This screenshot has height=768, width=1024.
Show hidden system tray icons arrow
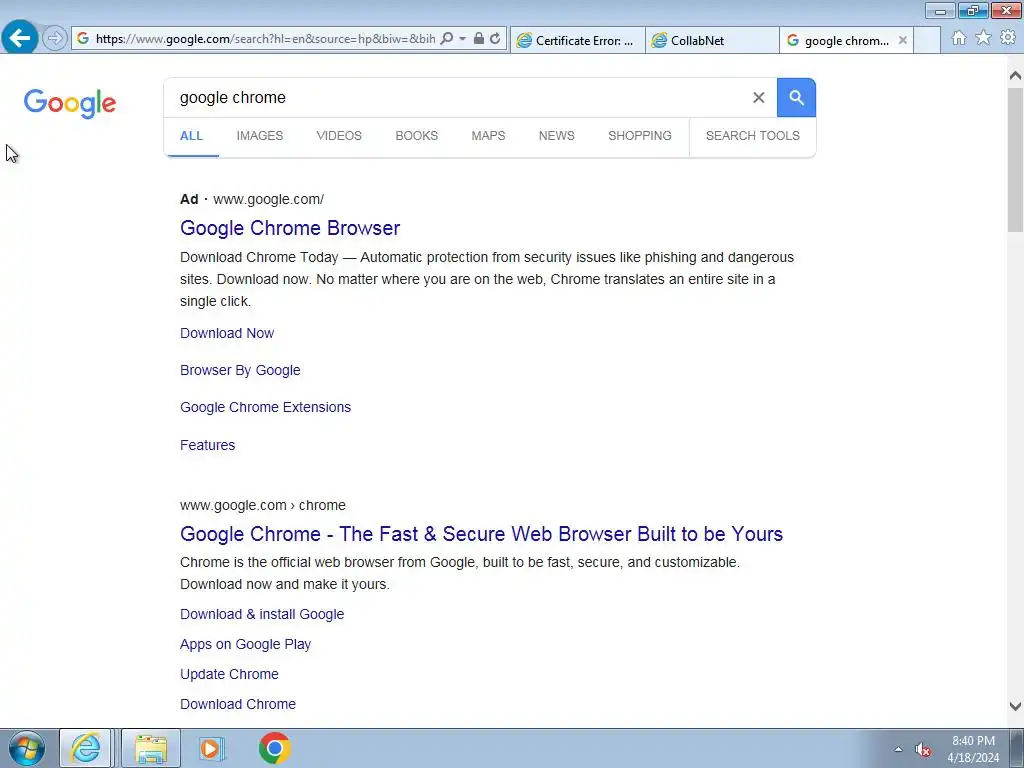[x=899, y=749]
